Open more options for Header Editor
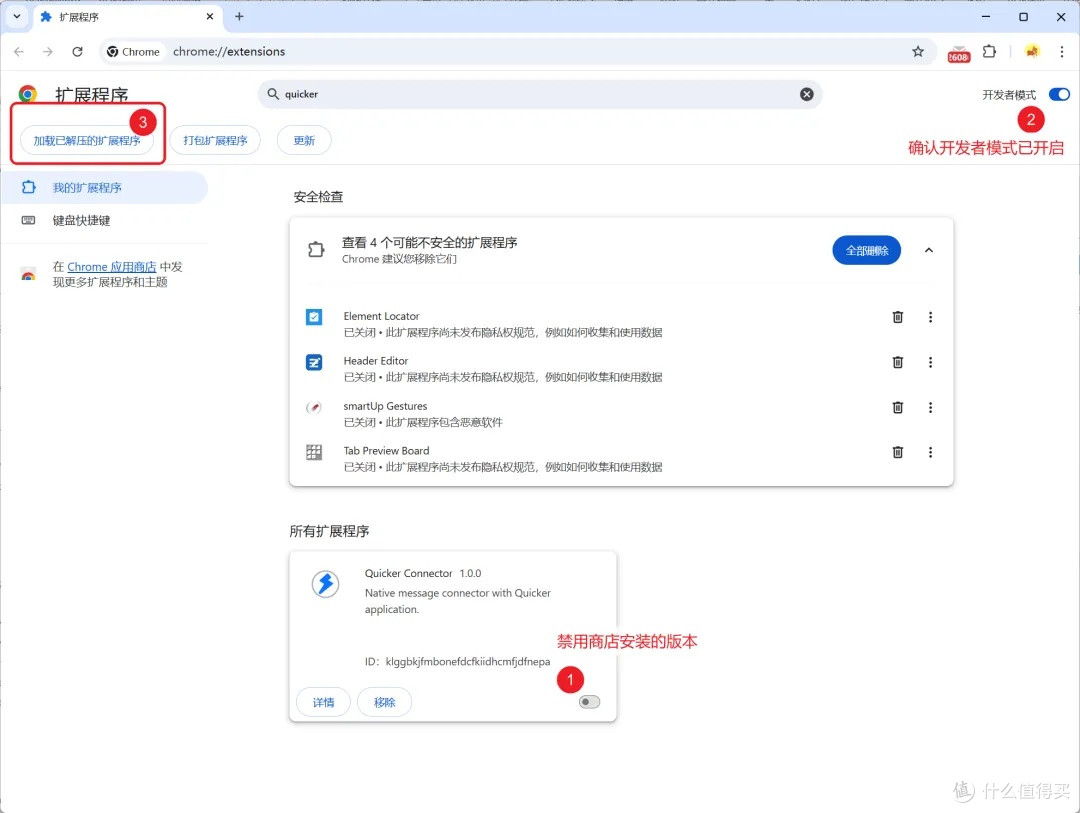This screenshot has height=813, width=1080. coord(930,362)
